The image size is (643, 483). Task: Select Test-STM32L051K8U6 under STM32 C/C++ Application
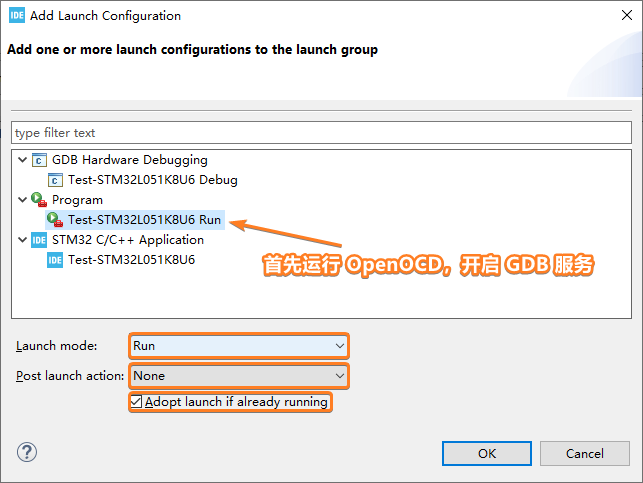coord(131,260)
